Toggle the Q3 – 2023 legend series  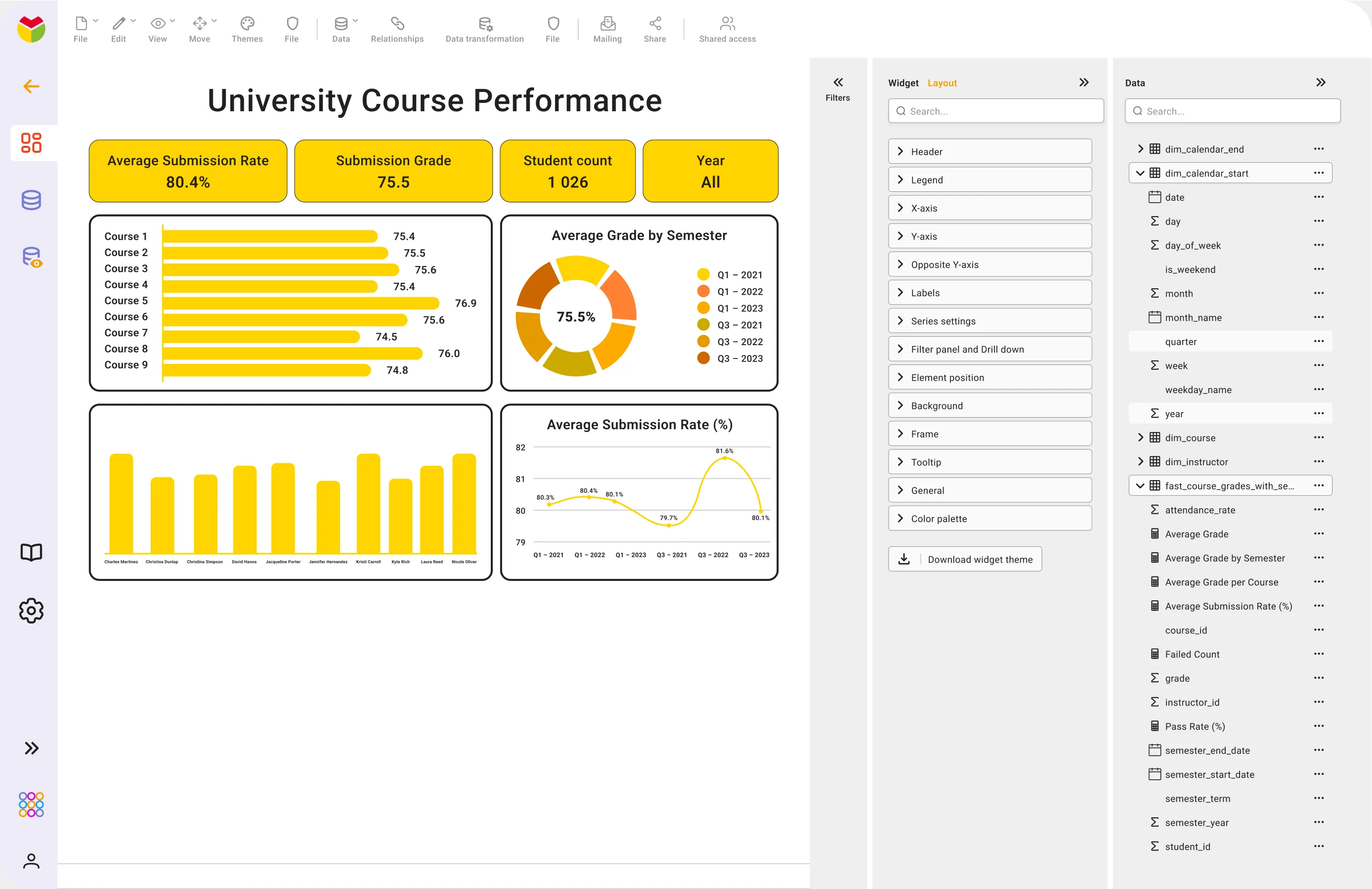[x=739, y=358]
